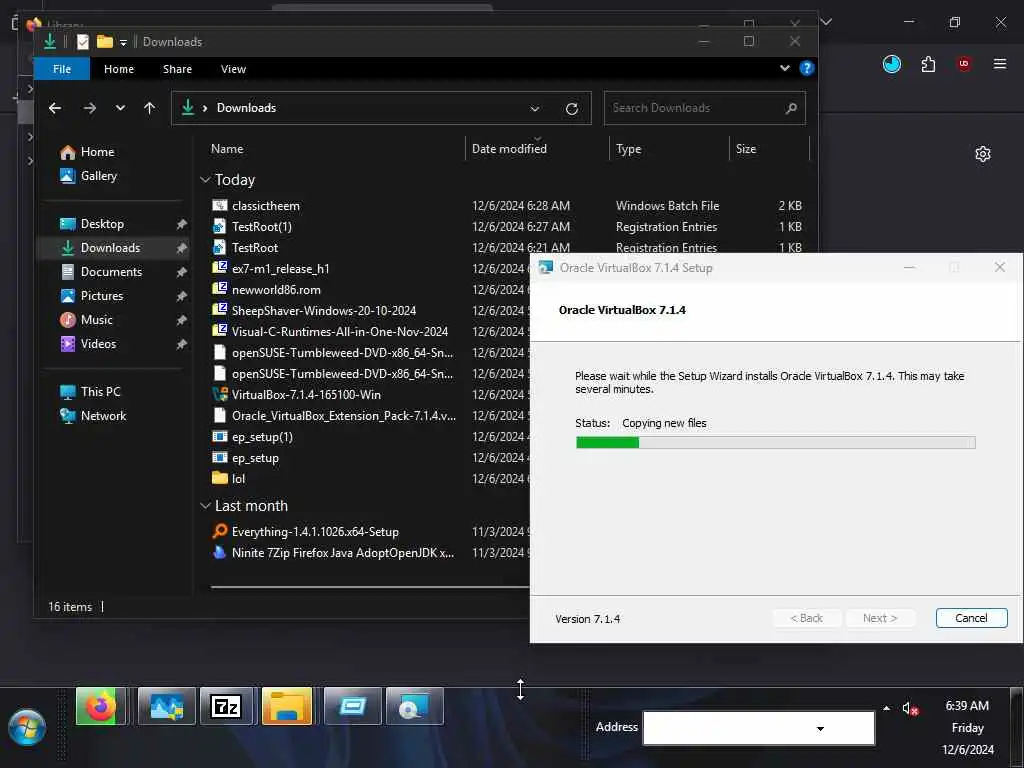
Task: Expand the address bar history dropdown
Action: [x=535, y=108]
